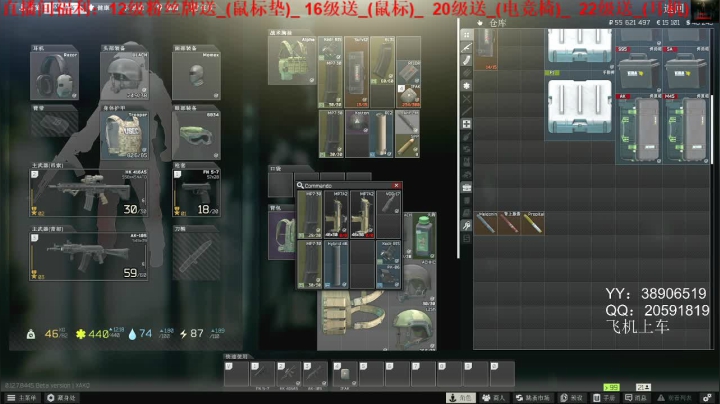Select the Momex balaclava in face cover slot
The height and width of the screenshot is (404, 720).
pos(196,75)
